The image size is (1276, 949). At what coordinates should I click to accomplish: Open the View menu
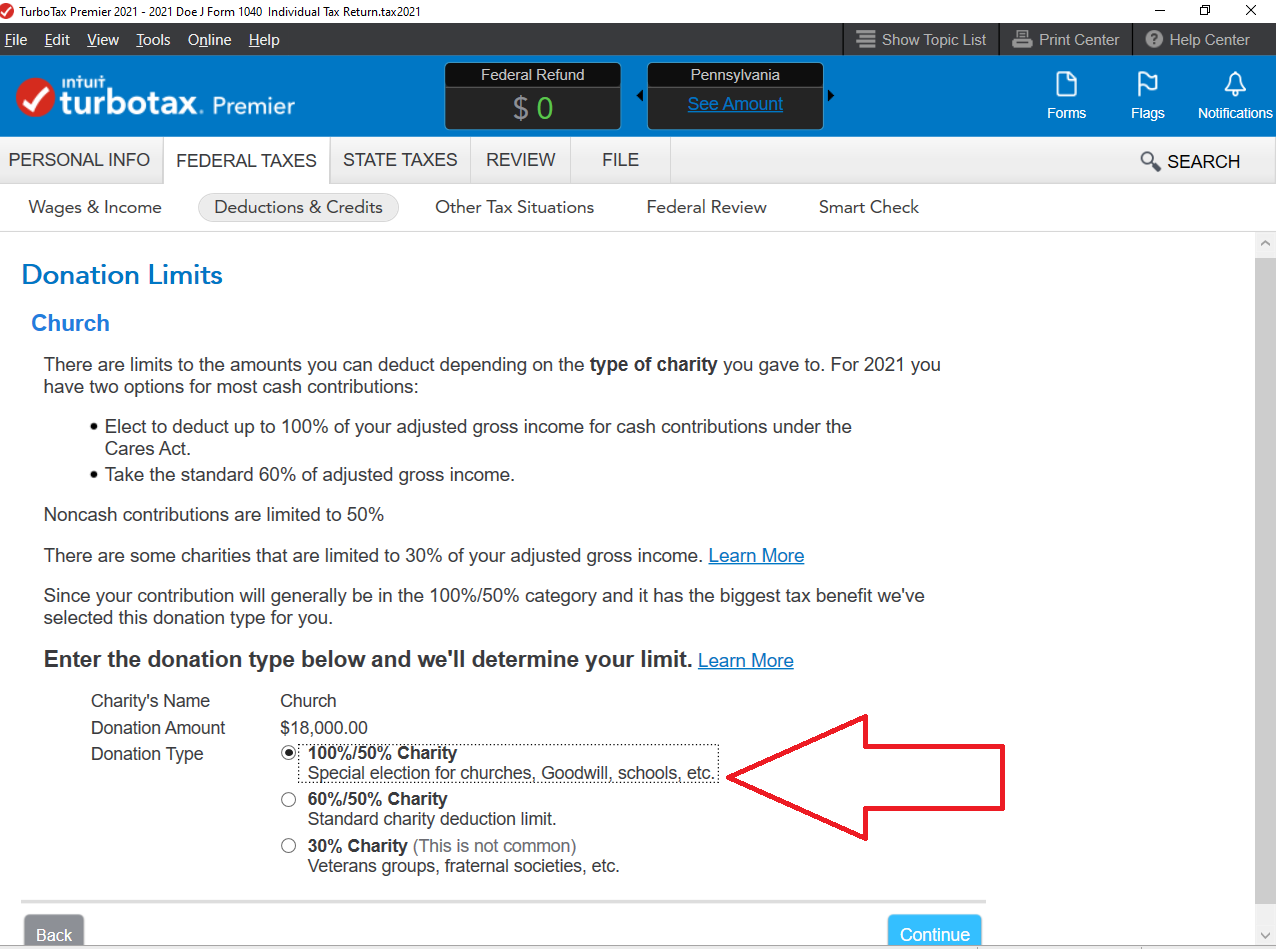click(x=103, y=40)
